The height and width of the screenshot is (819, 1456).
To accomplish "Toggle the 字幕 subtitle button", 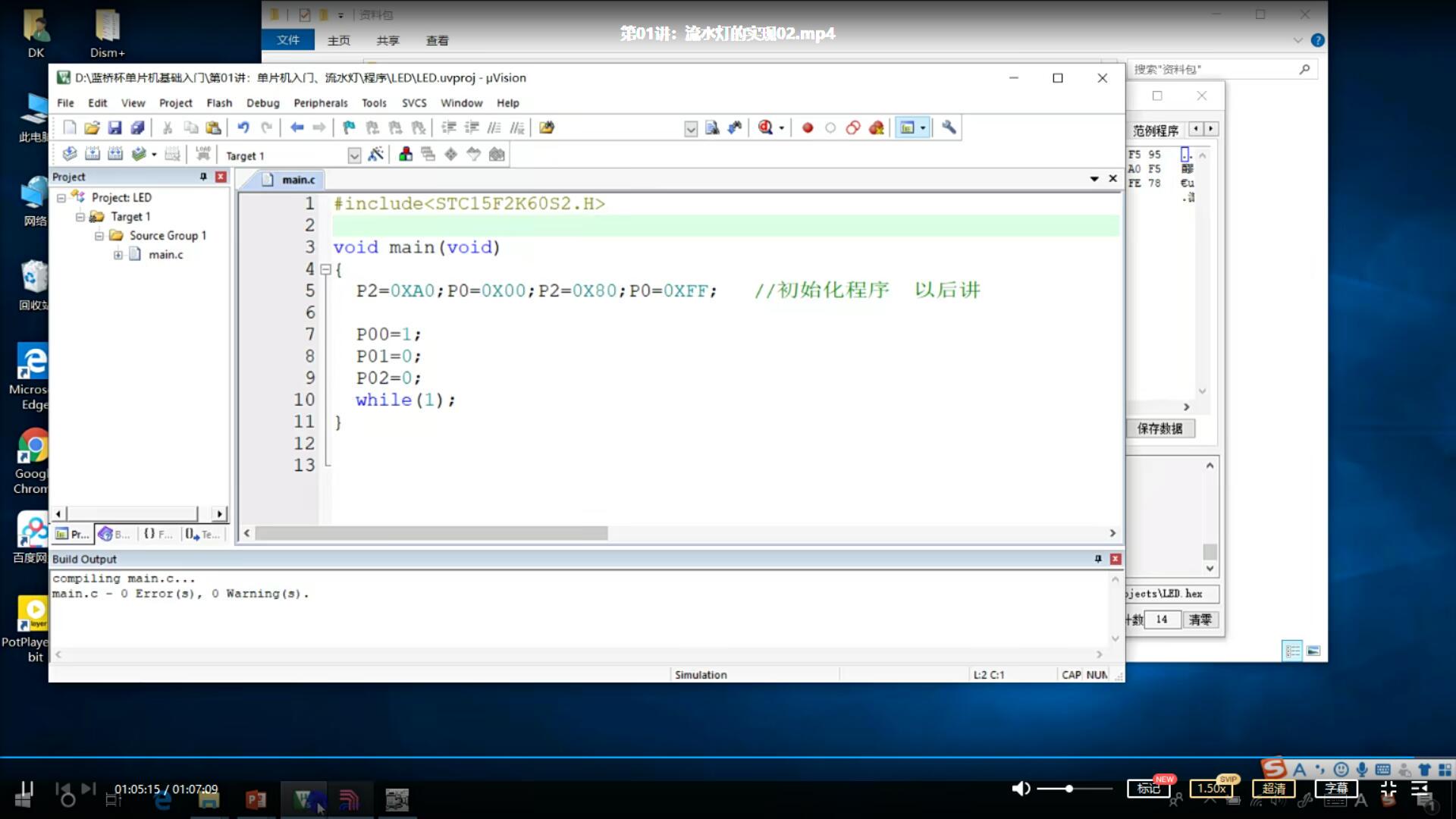I will [x=1336, y=789].
